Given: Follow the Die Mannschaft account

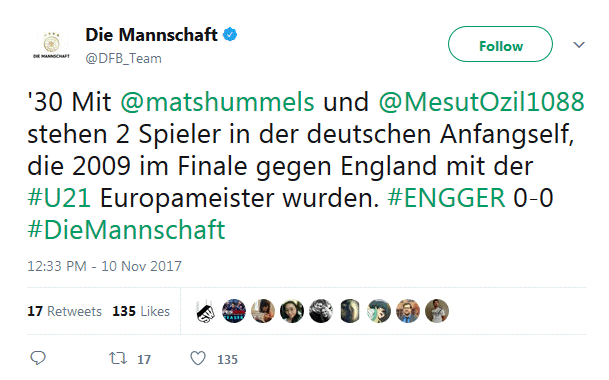Looking at the screenshot, I should pos(500,44).
